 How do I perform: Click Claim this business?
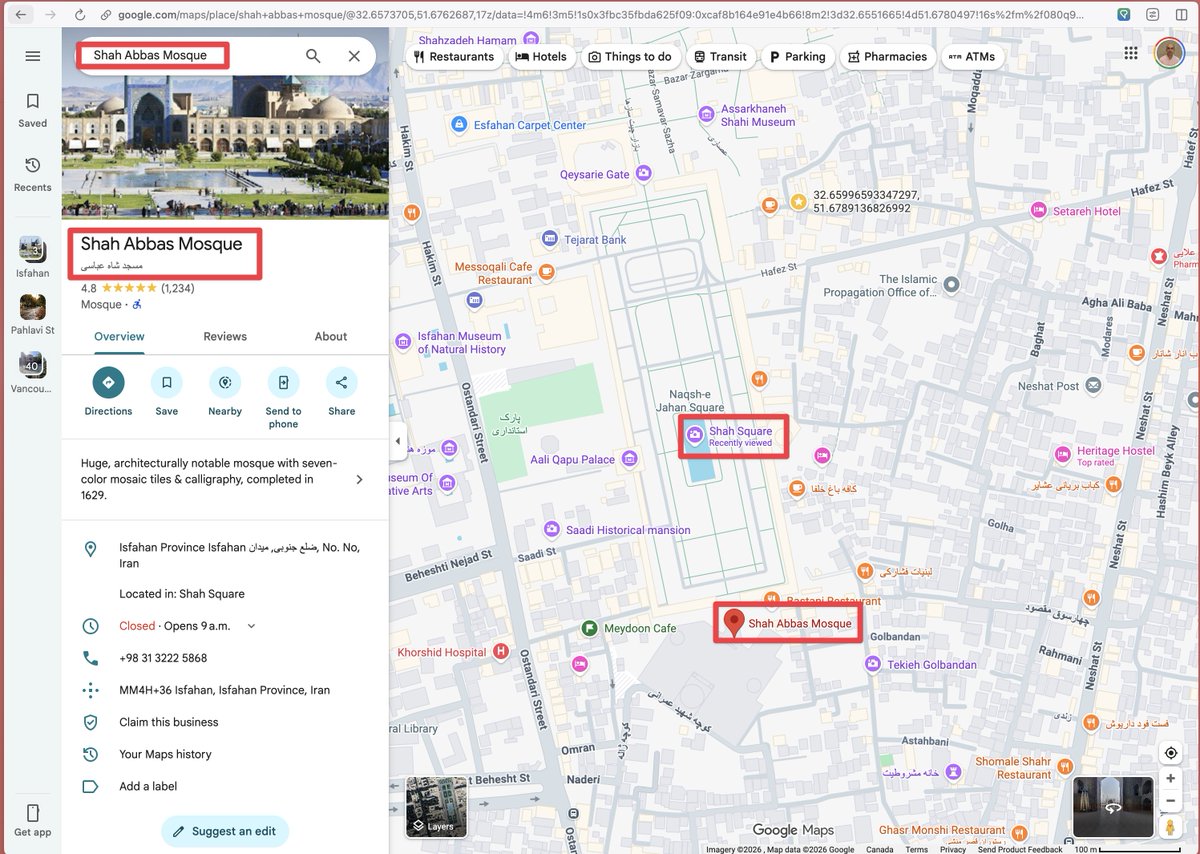point(225,722)
